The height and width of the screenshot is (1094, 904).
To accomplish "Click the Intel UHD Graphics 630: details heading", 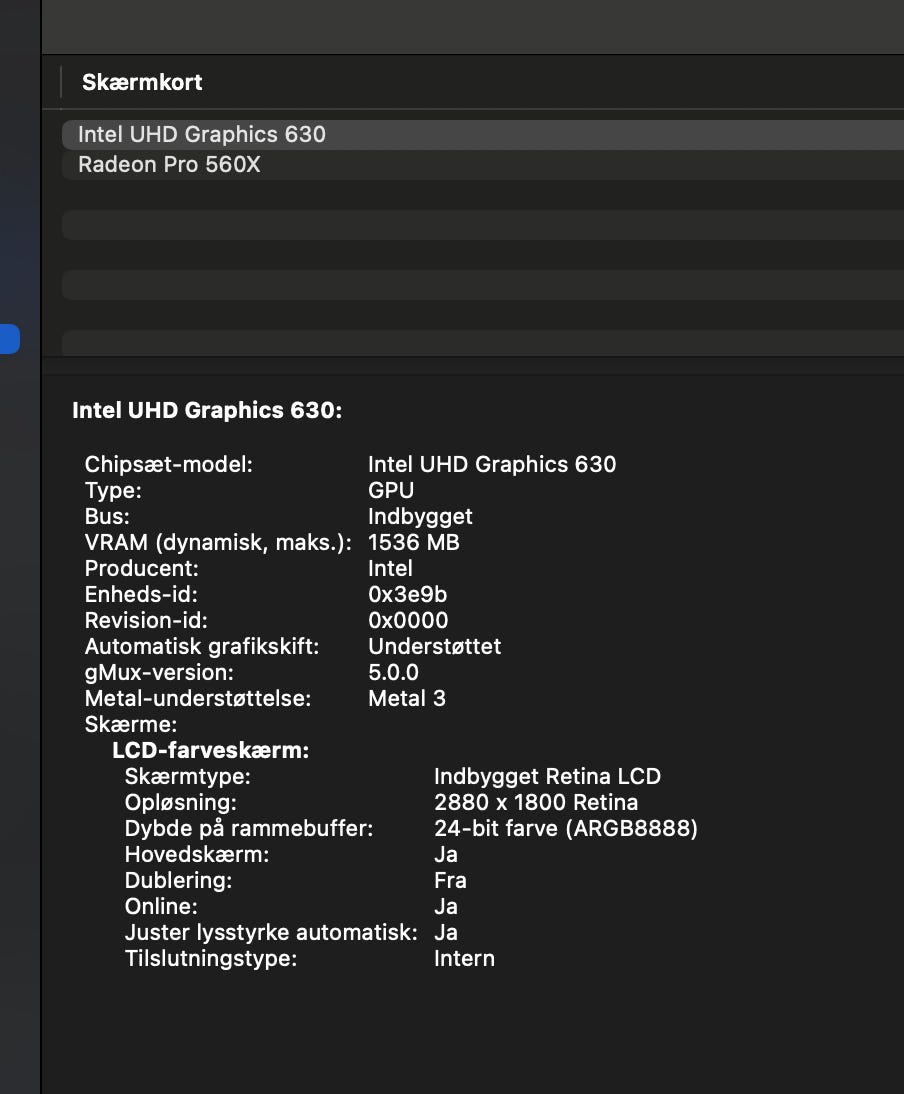I will (x=207, y=410).
